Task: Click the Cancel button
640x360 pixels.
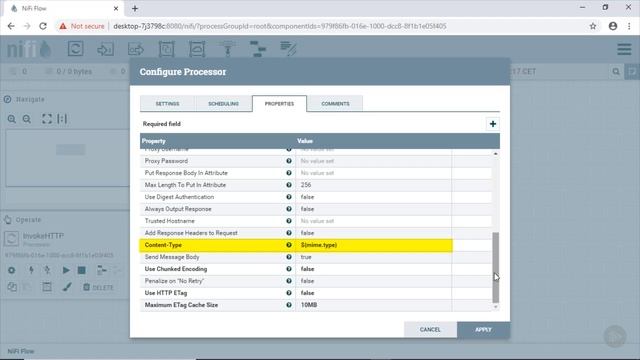Action: click(x=430, y=329)
